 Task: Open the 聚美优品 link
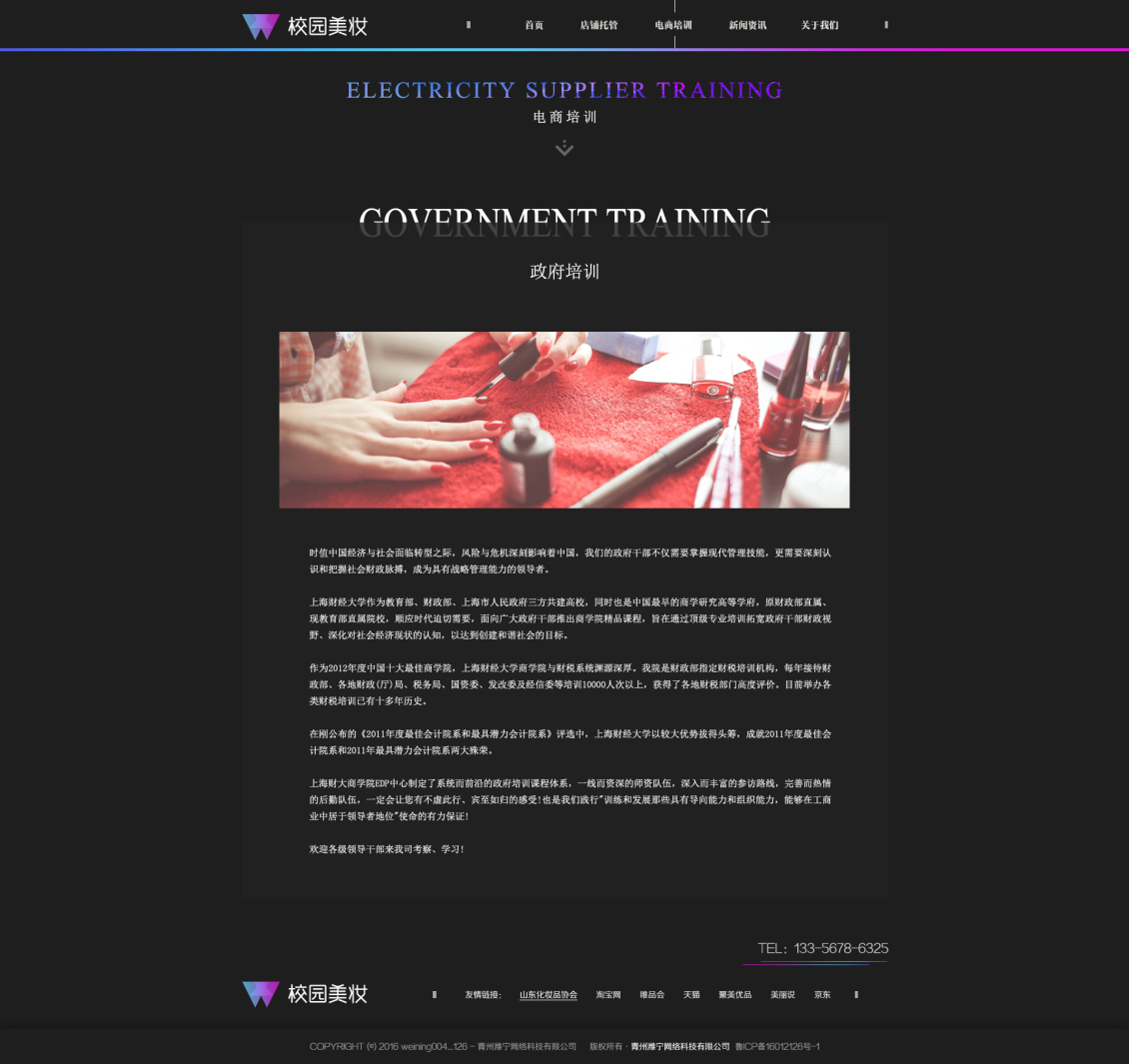click(735, 994)
